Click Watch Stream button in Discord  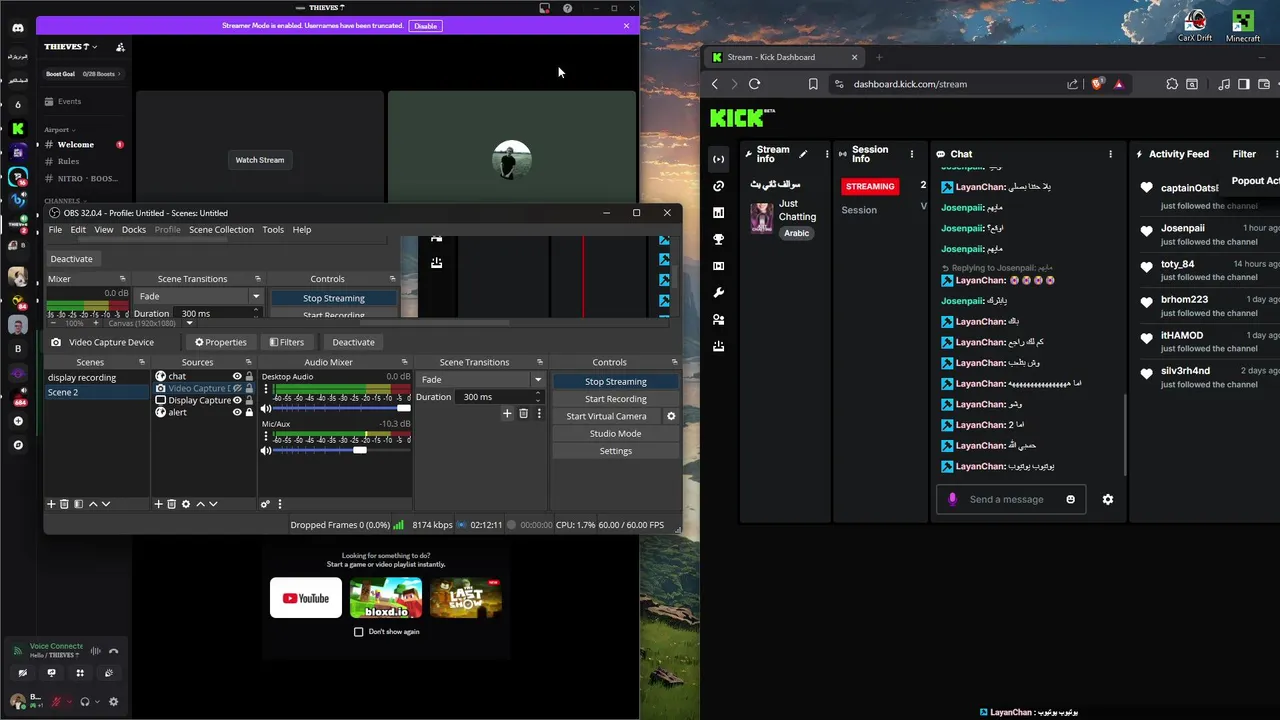click(x=260, y=160)
